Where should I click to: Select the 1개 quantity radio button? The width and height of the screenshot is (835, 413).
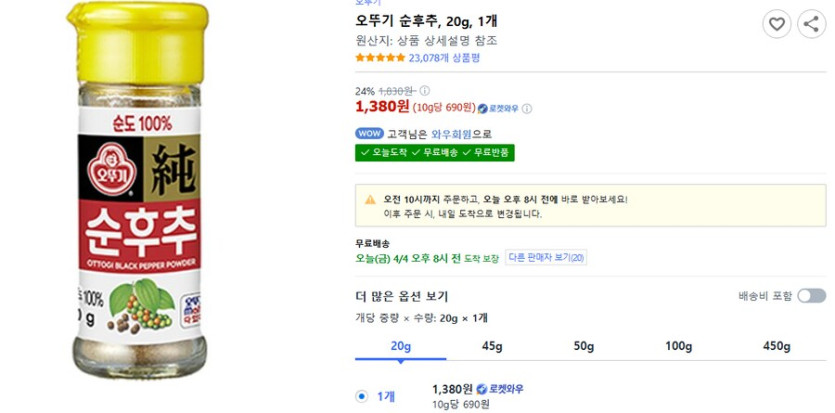click(362, 396)
